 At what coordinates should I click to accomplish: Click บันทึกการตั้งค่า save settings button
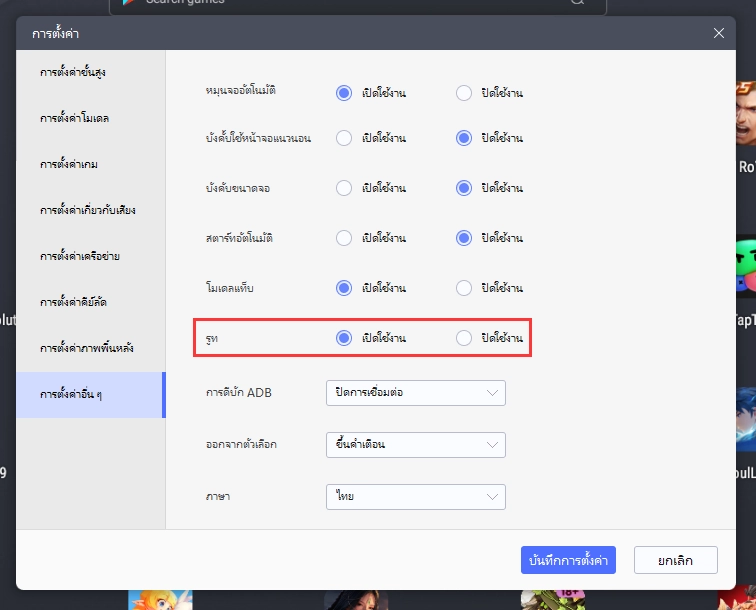[x=568, y=560]
